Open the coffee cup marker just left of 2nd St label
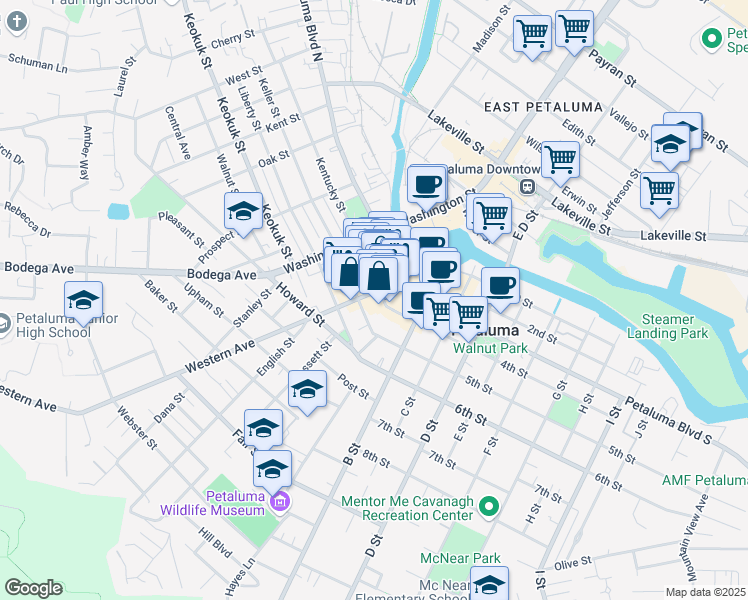This screenshot has width=748, height=600. (500, 288)
